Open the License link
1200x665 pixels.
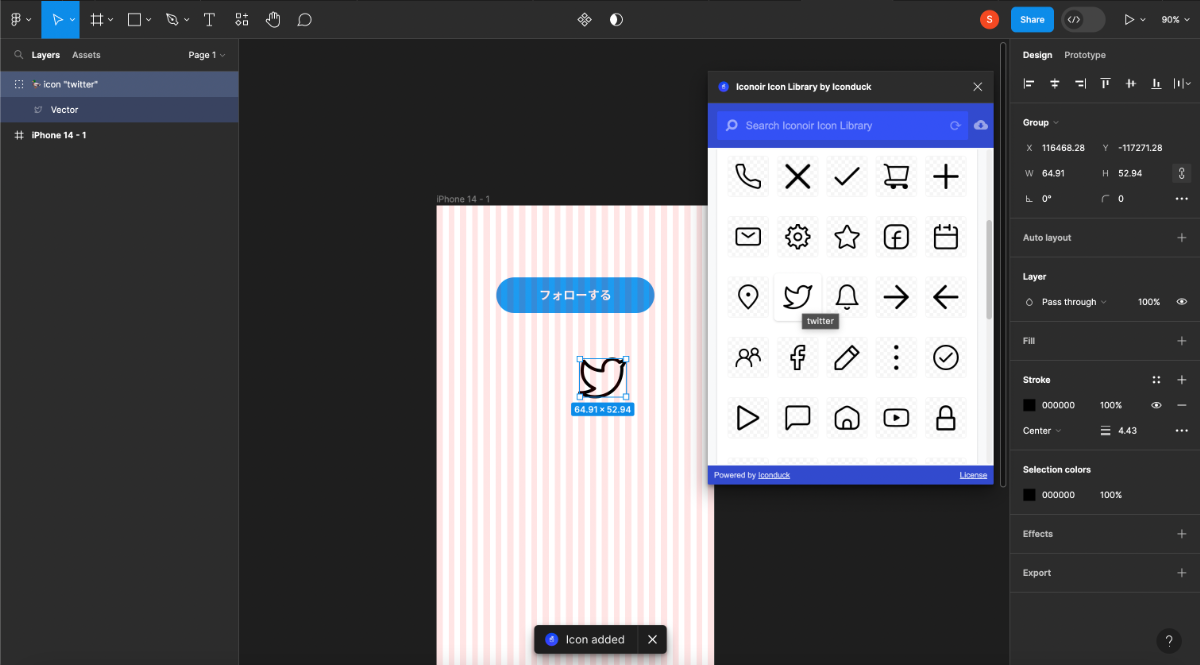(973, 475)
